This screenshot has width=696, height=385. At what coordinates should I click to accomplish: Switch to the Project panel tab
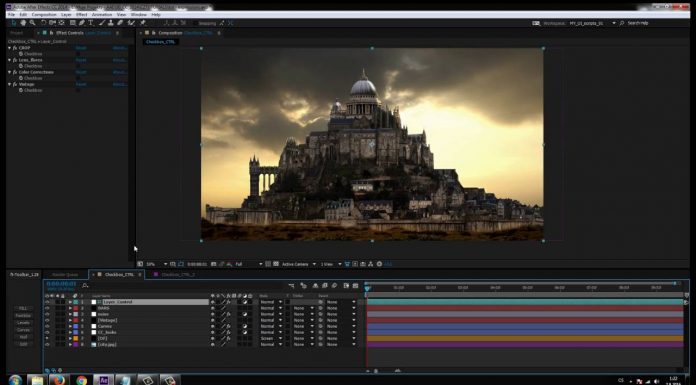[16, 33]
